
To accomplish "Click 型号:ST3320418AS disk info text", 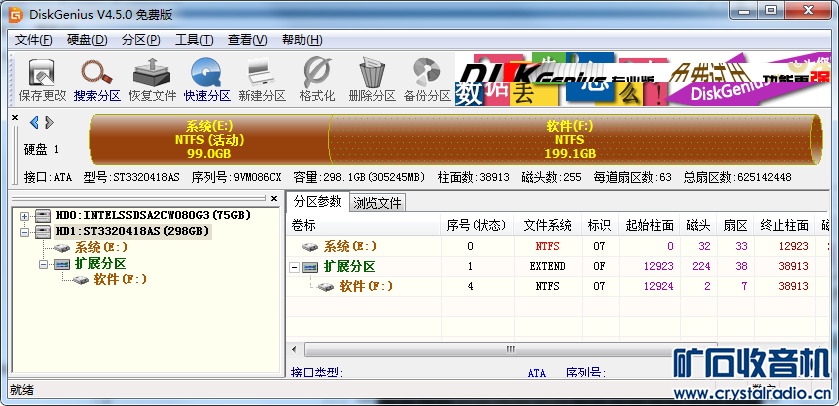I will click(132, 178).
